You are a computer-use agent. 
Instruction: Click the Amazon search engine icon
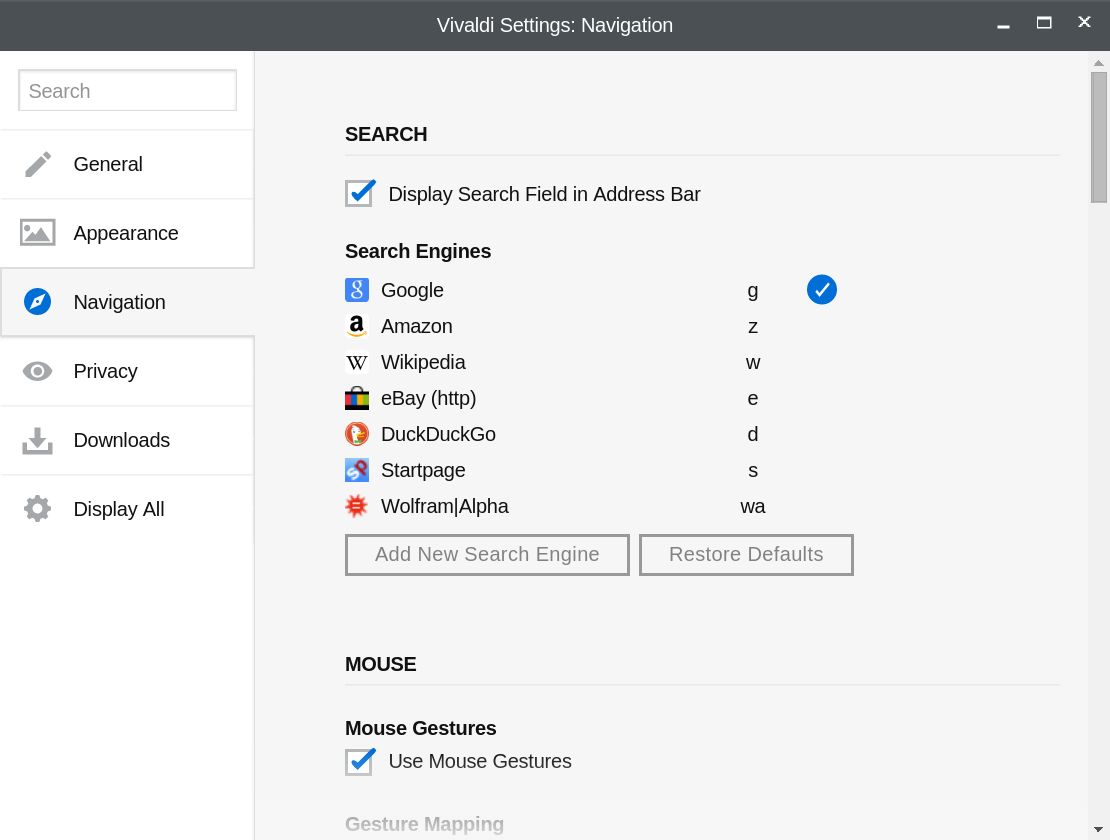357,326
